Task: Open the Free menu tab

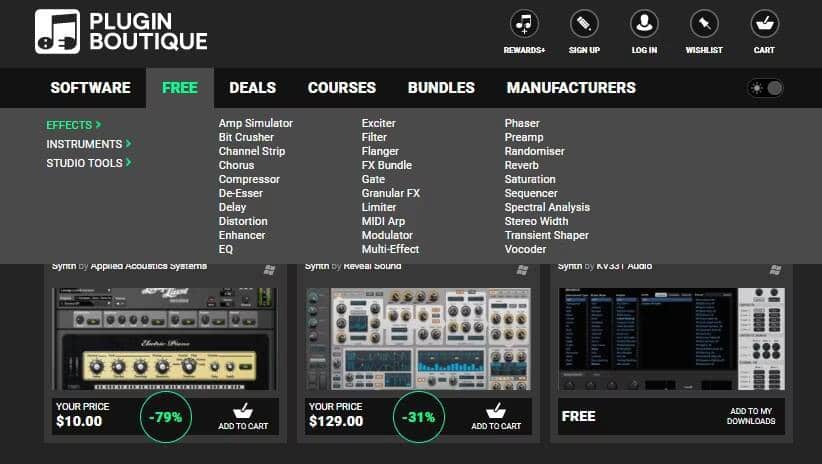Action: (180, 88)
